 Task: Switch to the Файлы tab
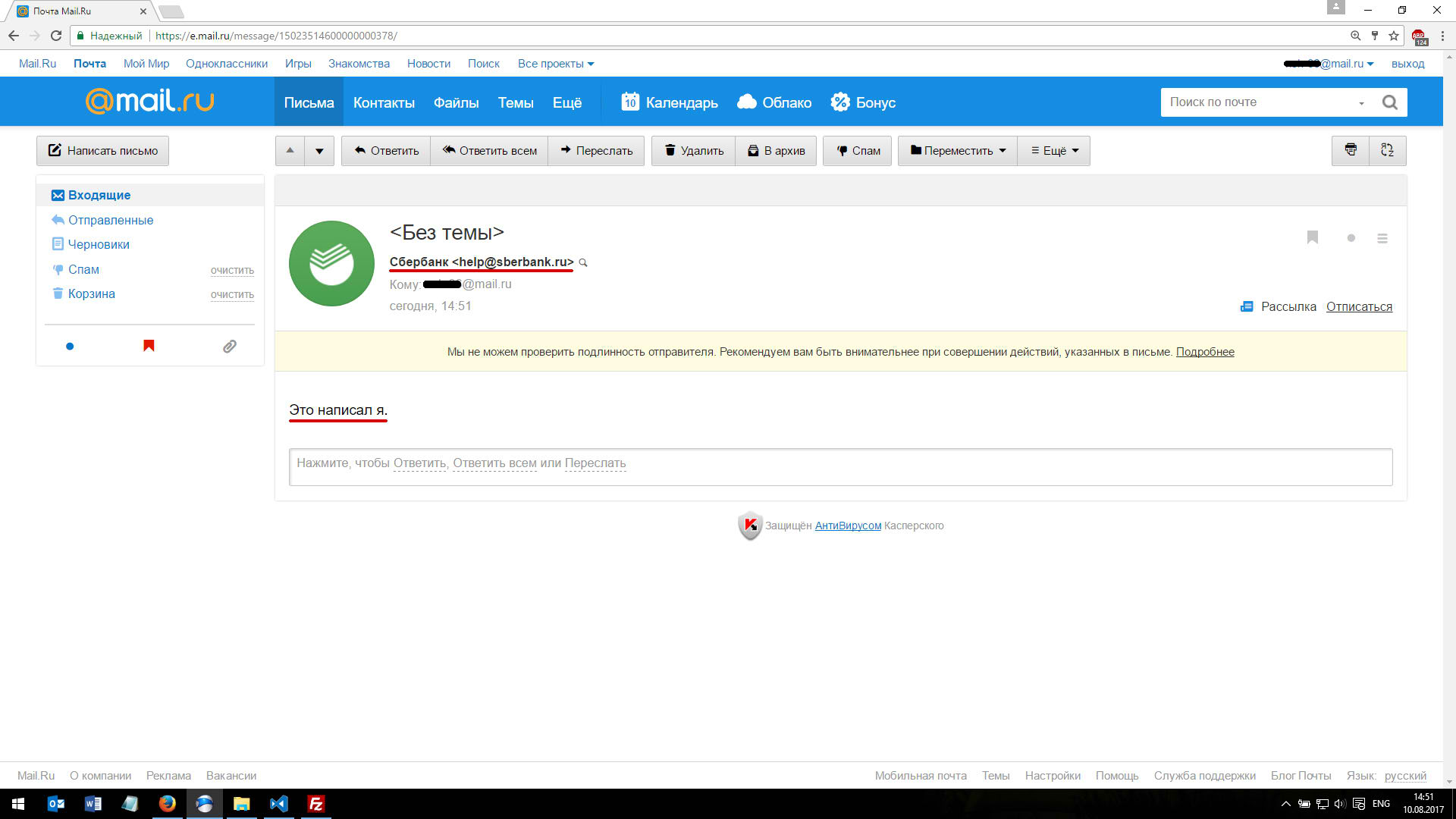[x=456, y=102]
